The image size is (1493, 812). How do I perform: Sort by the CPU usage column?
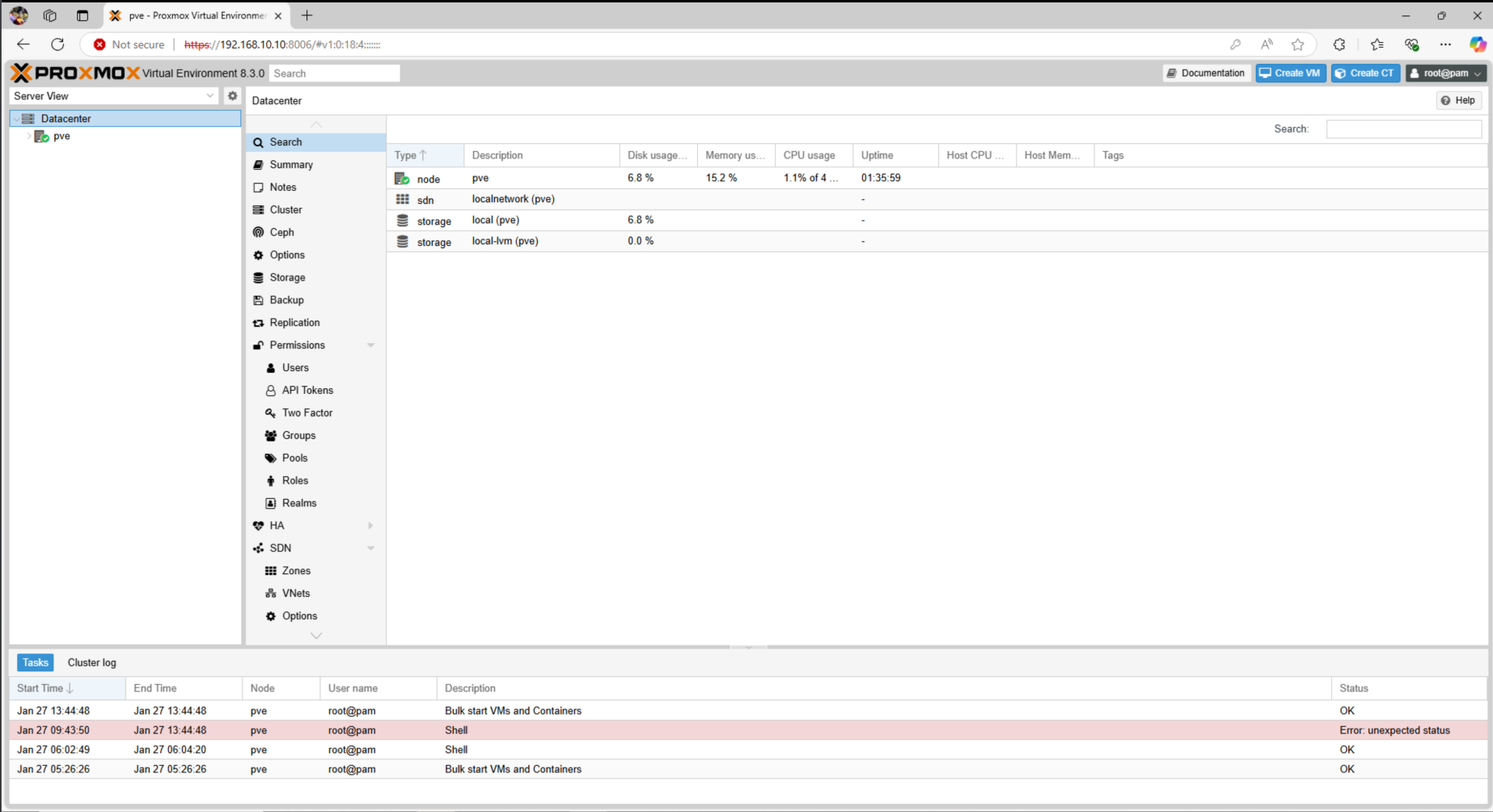(814, 155)
